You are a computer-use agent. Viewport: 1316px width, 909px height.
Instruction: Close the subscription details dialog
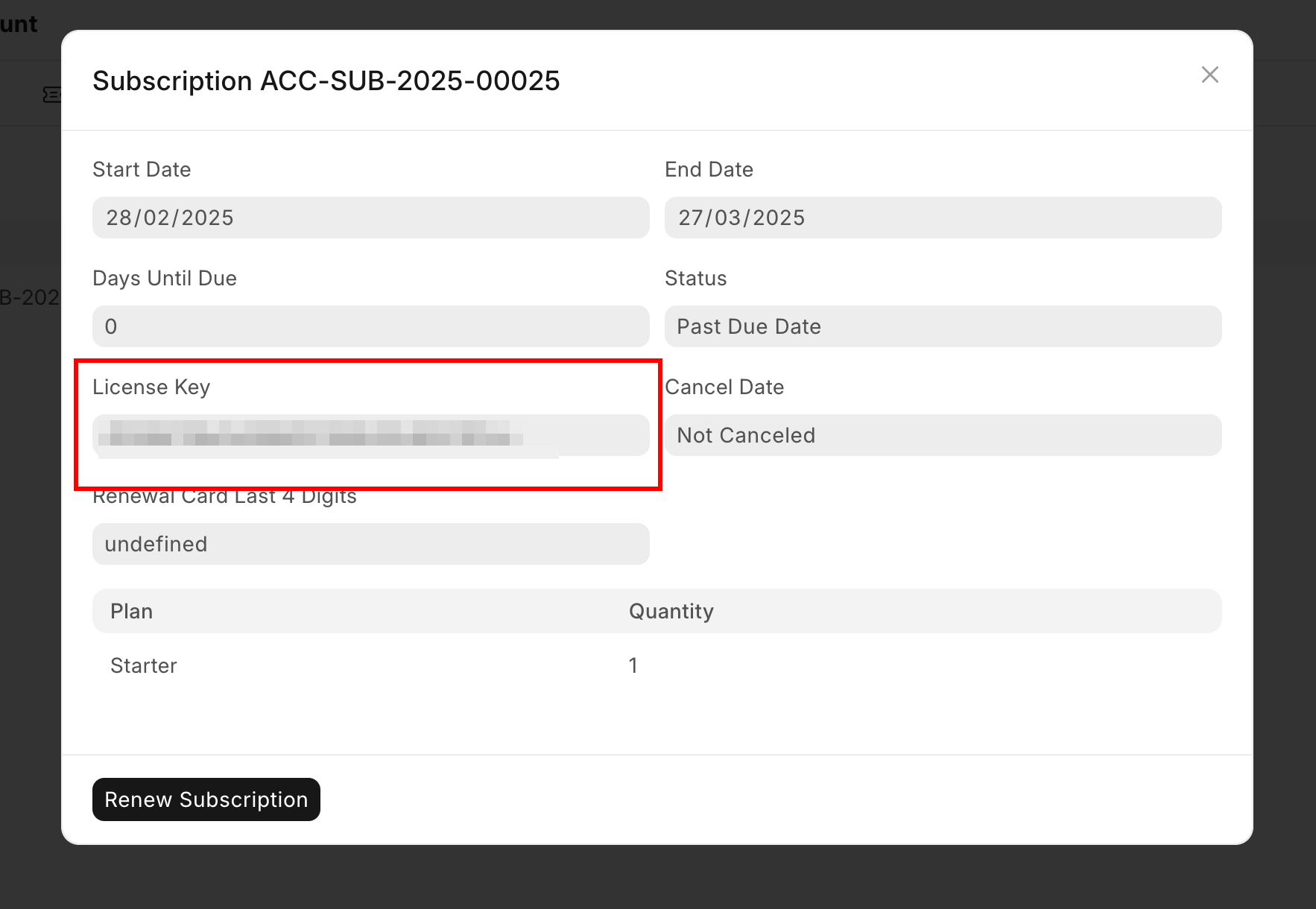(x=1209, y=75)
